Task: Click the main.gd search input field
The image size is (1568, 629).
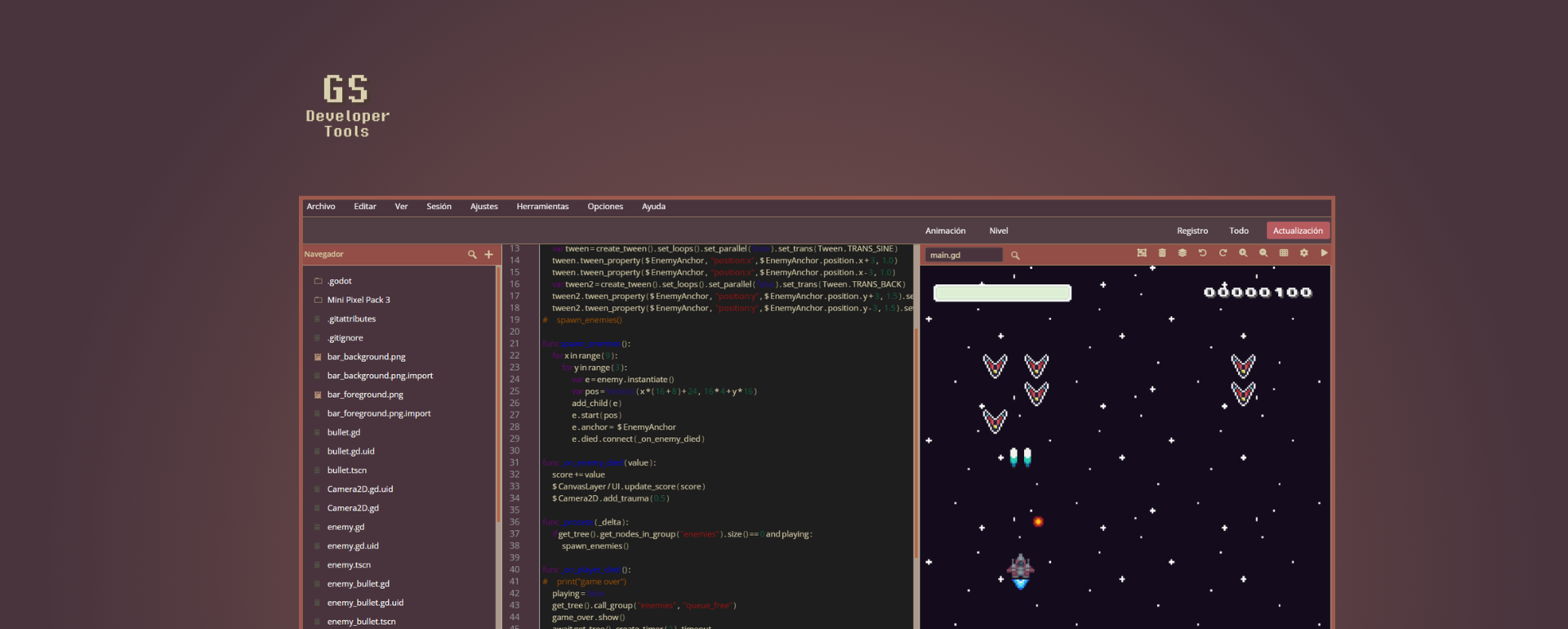Action: (964, 255)
